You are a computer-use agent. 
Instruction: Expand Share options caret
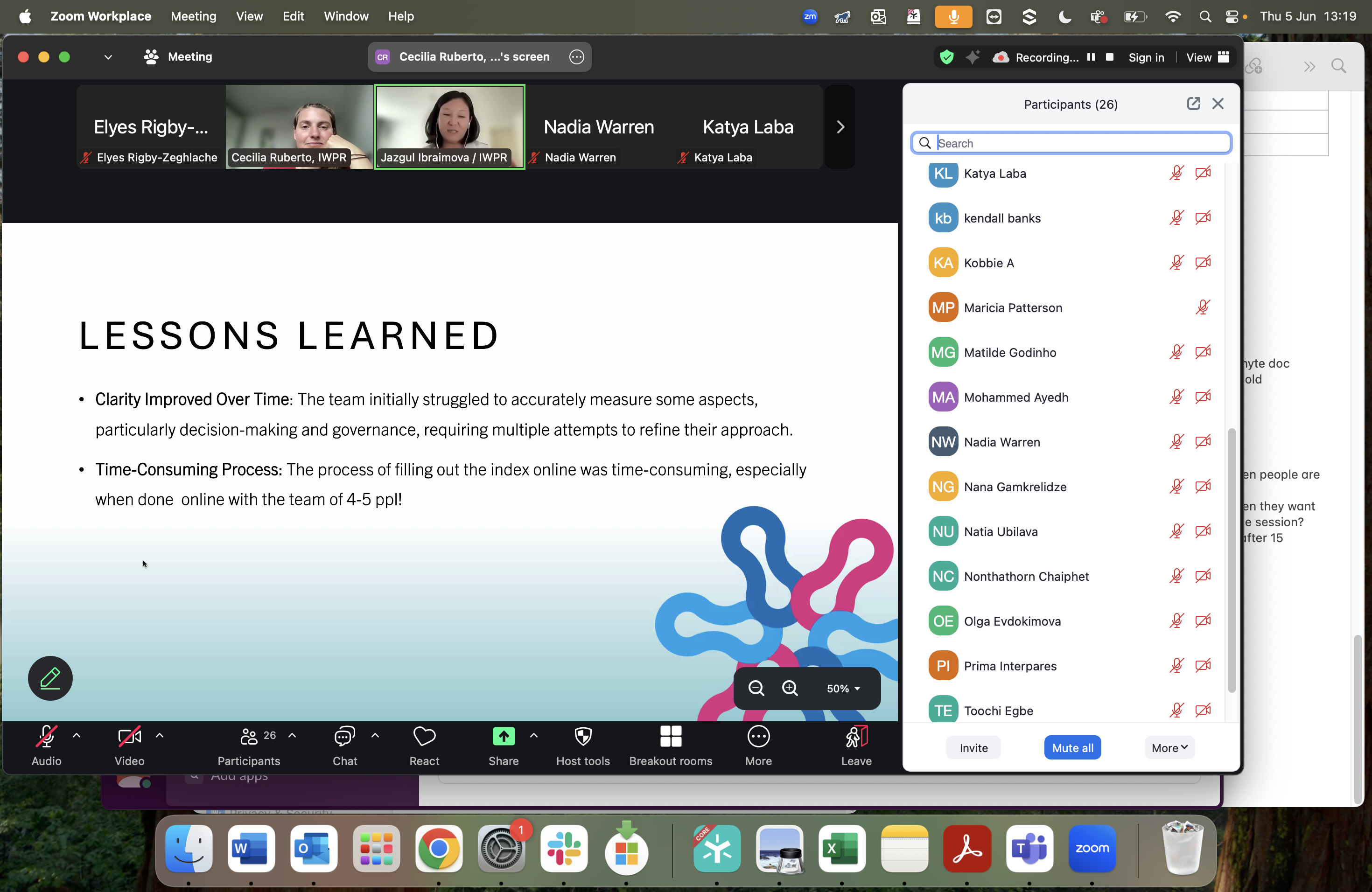click(x=534, y=735)
